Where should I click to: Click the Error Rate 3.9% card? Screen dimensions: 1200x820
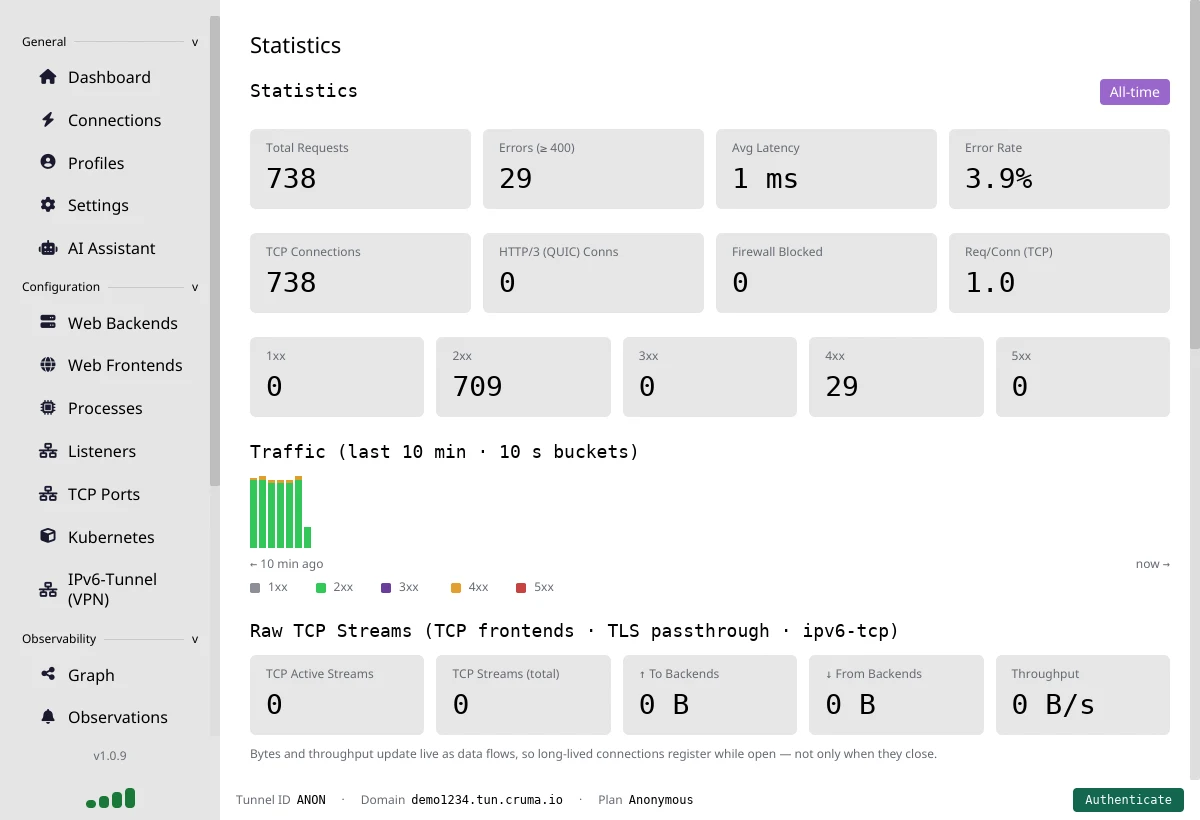[x=1059, y=169]
